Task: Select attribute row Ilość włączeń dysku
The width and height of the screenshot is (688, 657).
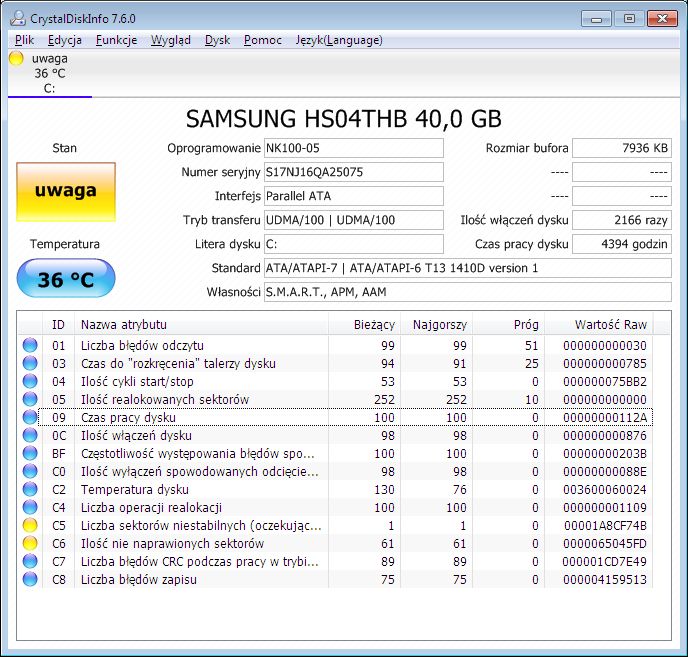Action: 336,435
